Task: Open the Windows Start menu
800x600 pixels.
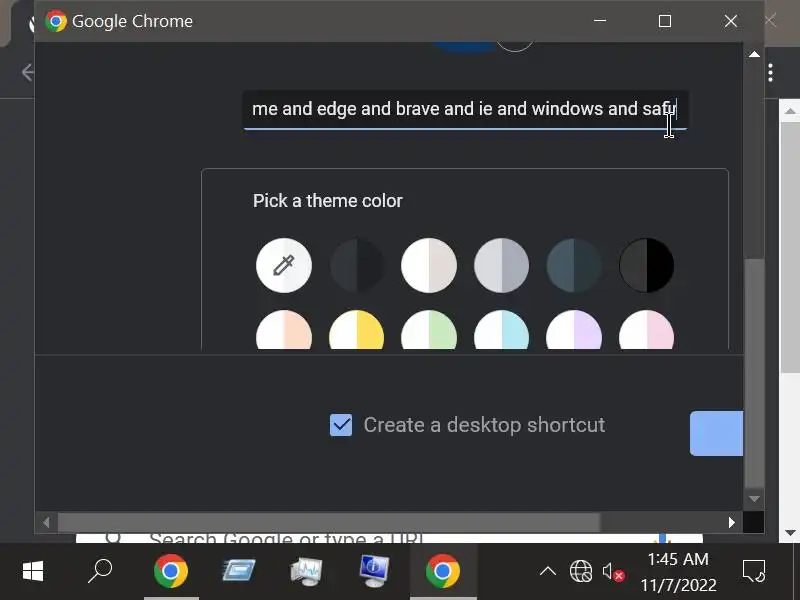Action: click(x=33, y=571)
